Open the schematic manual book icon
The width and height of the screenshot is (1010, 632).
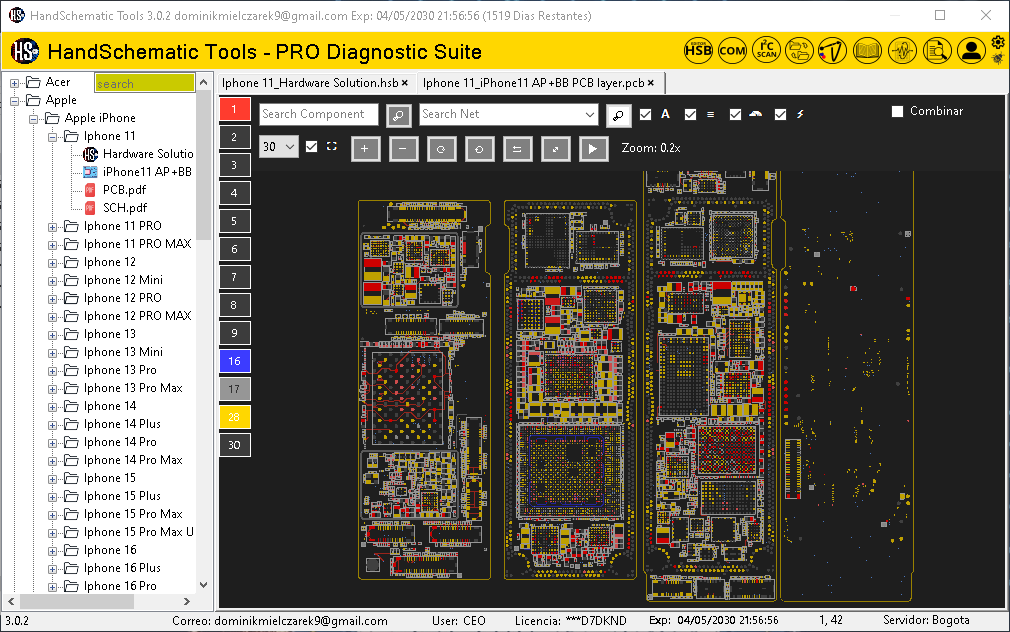click(x=866, y=51)
